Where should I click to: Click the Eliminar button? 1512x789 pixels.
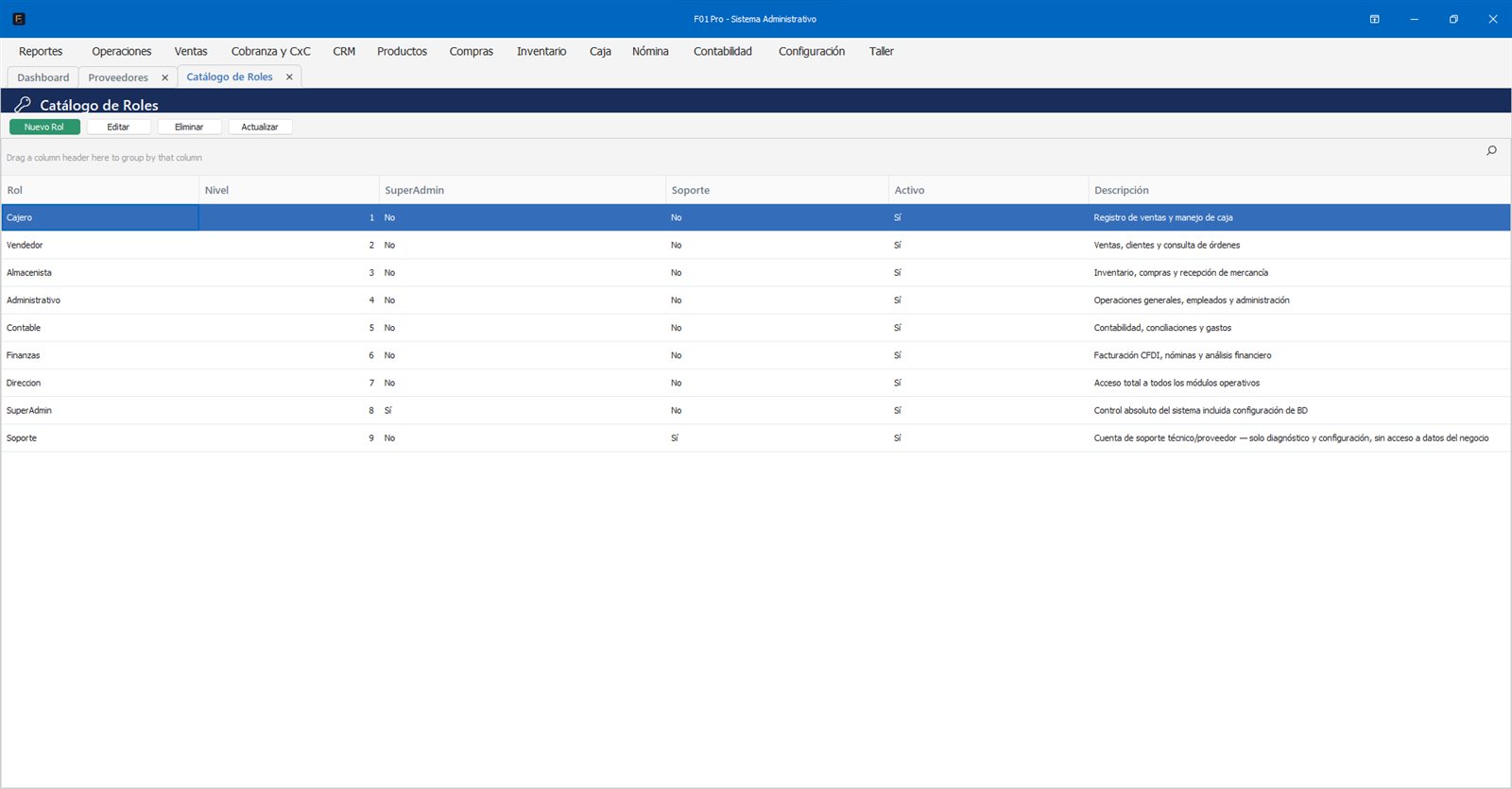pos(189,127)
